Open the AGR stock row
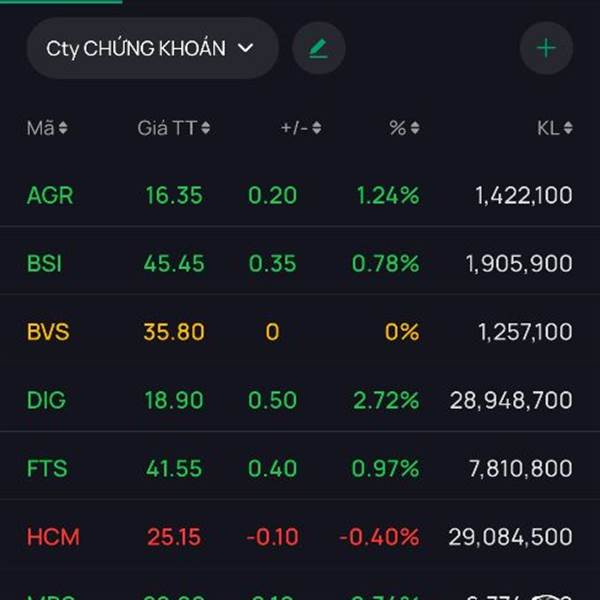600x600 pixels. click(x=300, y=195)
